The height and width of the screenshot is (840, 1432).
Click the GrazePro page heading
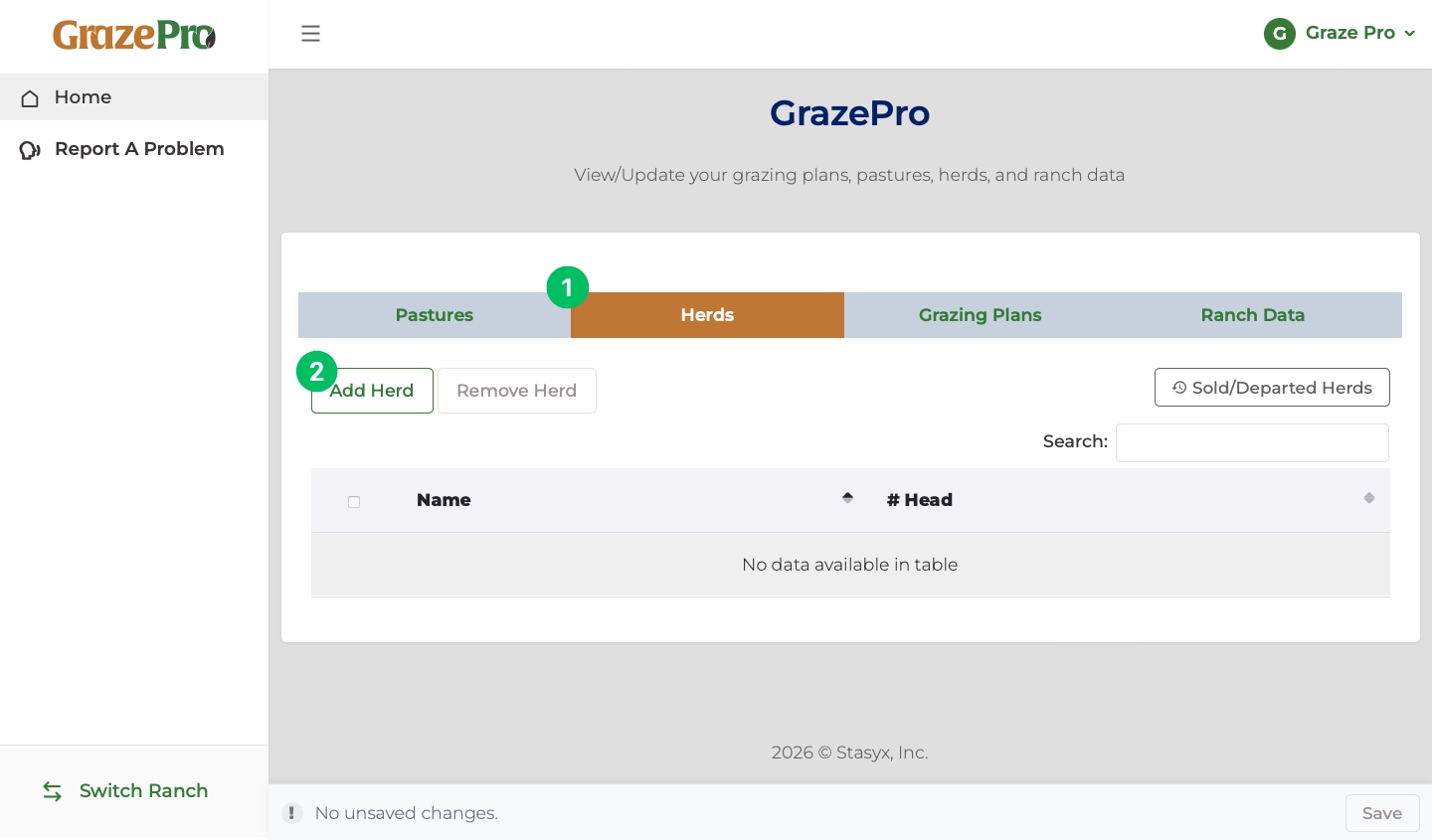[850, 113]
